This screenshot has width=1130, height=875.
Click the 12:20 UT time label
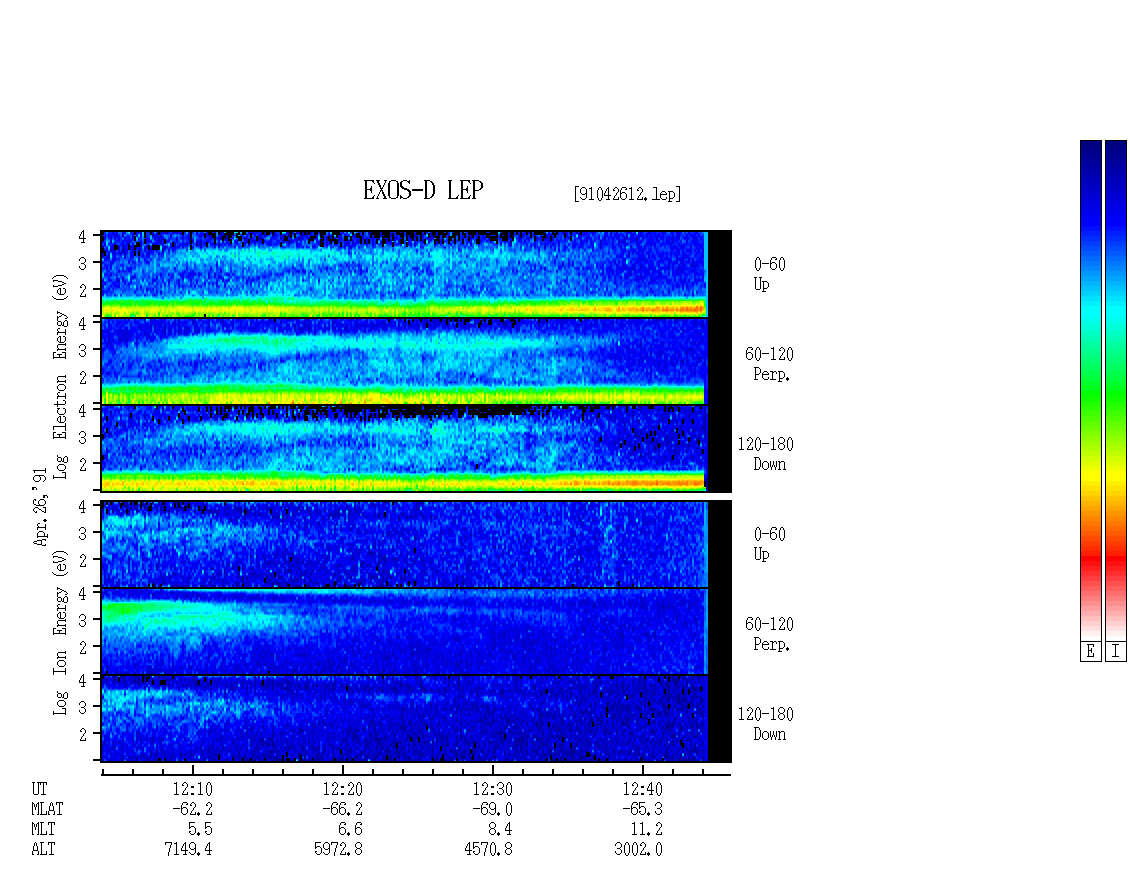(342, 789)
